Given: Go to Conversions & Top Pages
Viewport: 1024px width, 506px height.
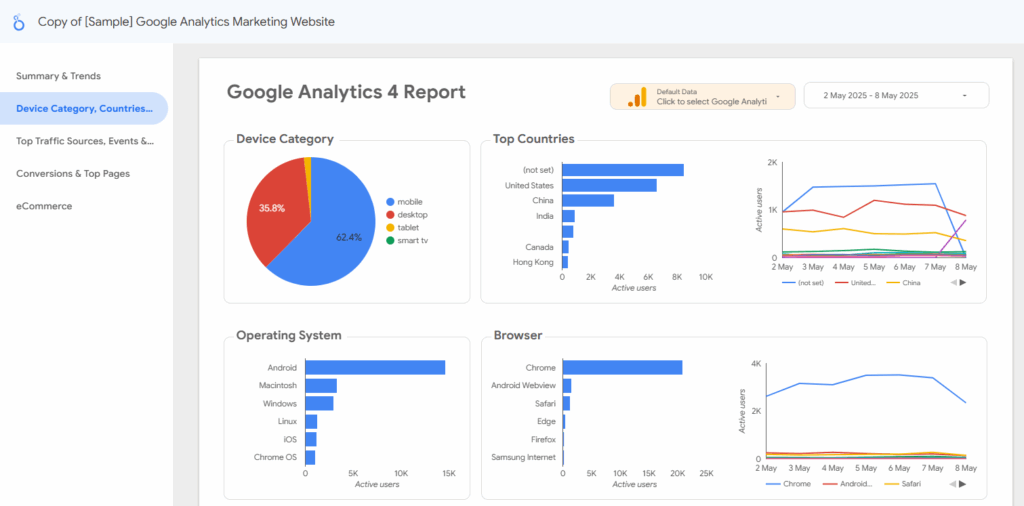Looking at the screenshot, I should pos(72,174).
